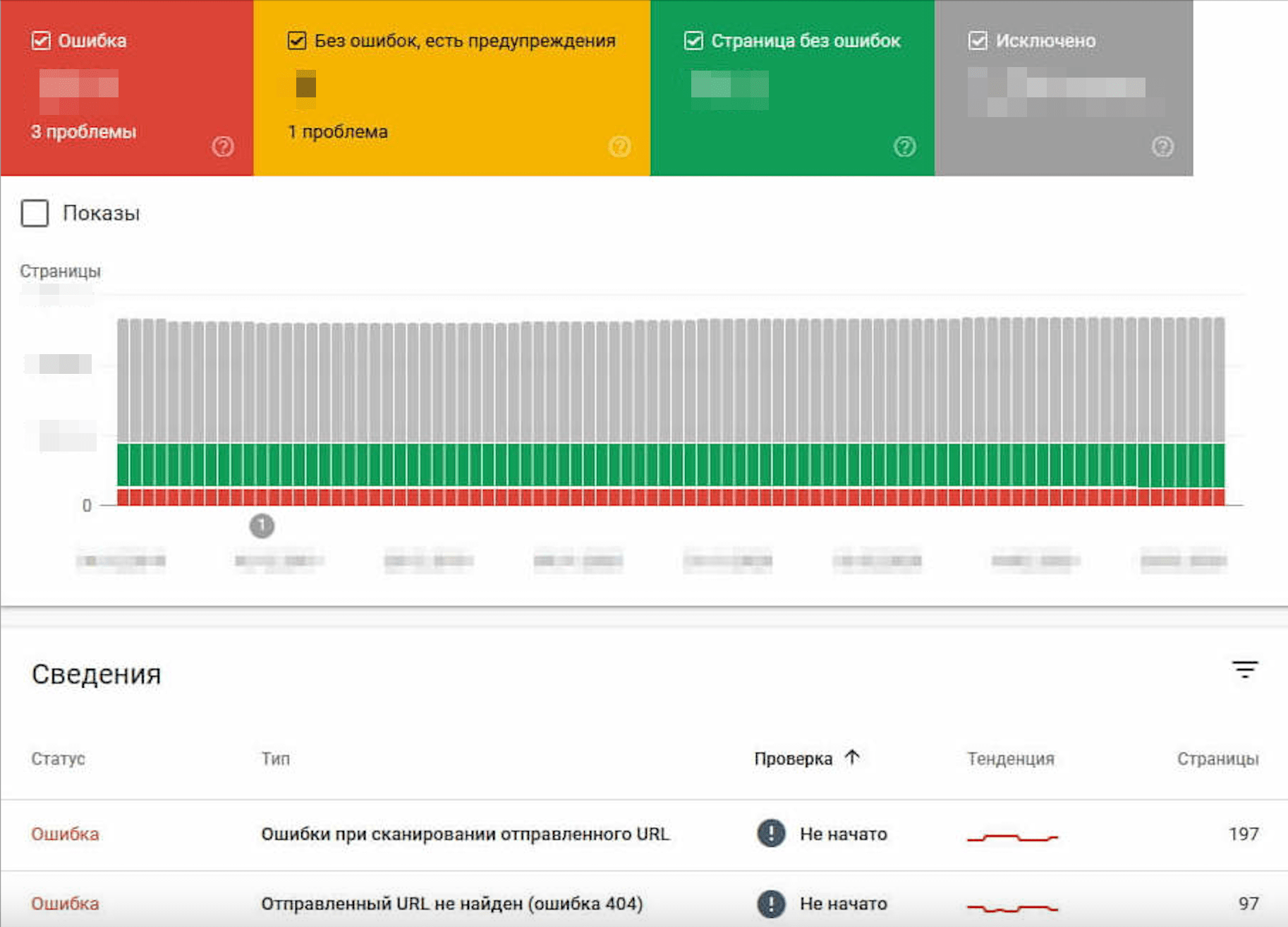Sort by the Проверка column header
Image resolution: width=1288 pixels, height=927 pixels.
(x=794, y=759)
